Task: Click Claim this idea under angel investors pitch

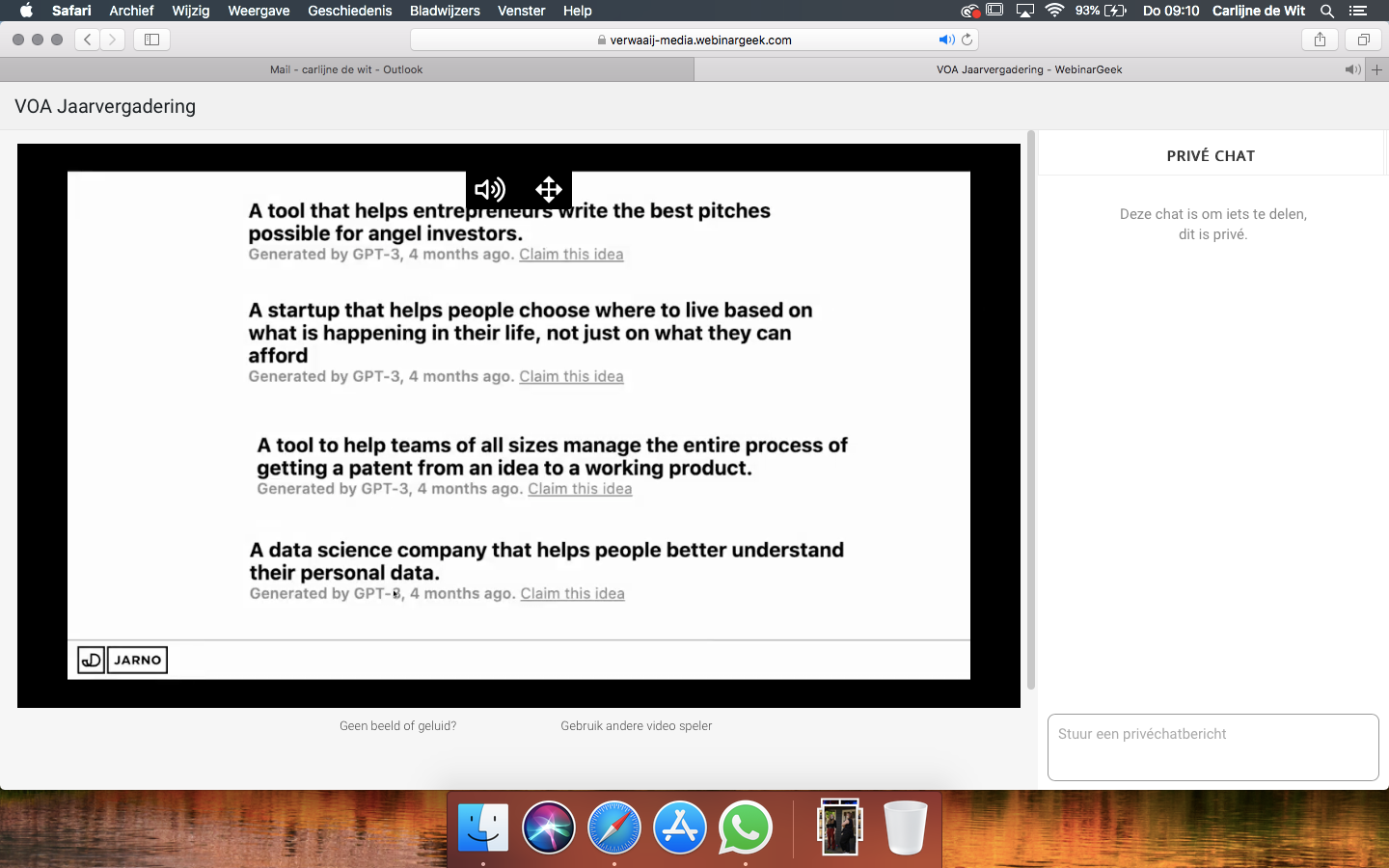Action: (571, 255)
